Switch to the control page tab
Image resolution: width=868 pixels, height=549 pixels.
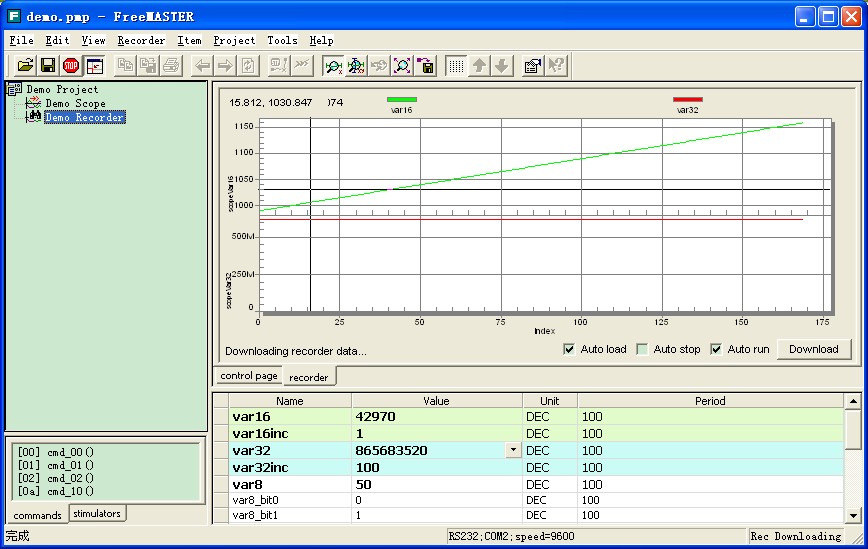(249, 376)
